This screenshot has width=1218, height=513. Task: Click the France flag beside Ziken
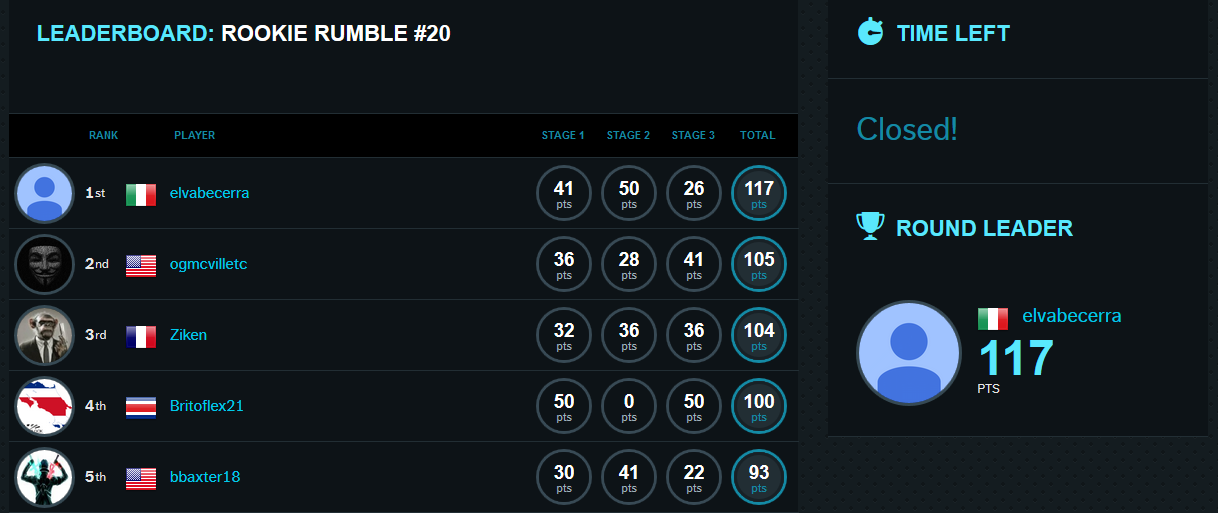(141, 336)
